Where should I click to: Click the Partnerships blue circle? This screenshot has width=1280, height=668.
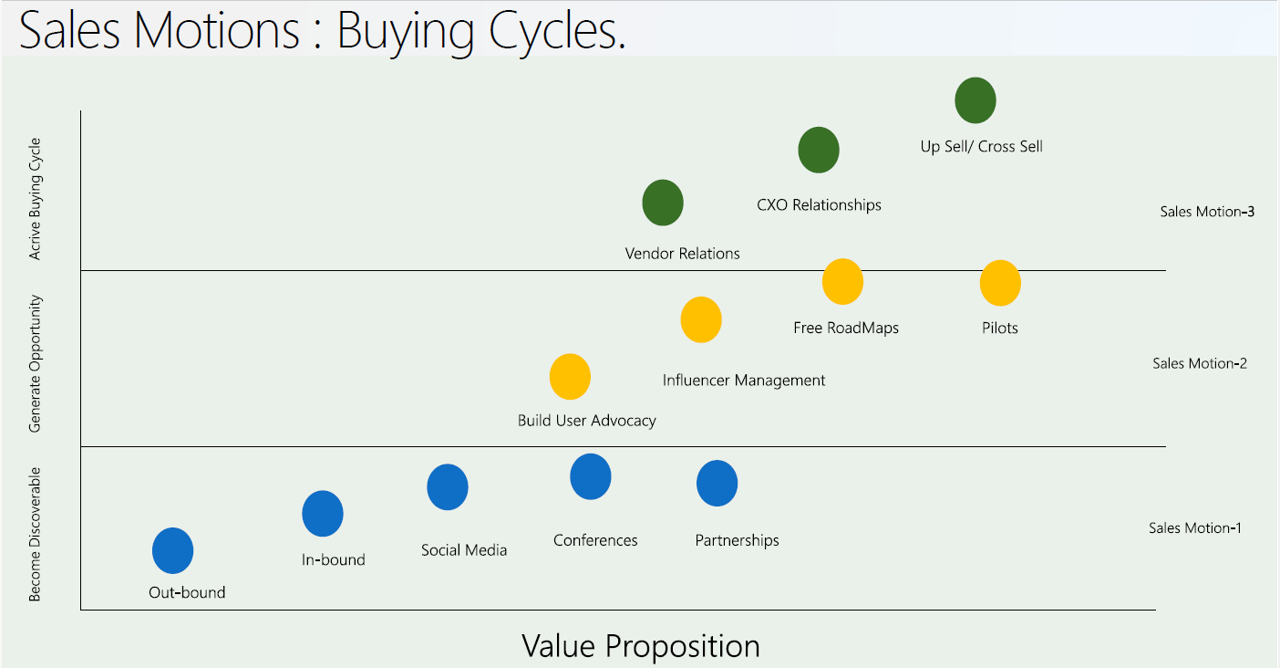point(717,484)
